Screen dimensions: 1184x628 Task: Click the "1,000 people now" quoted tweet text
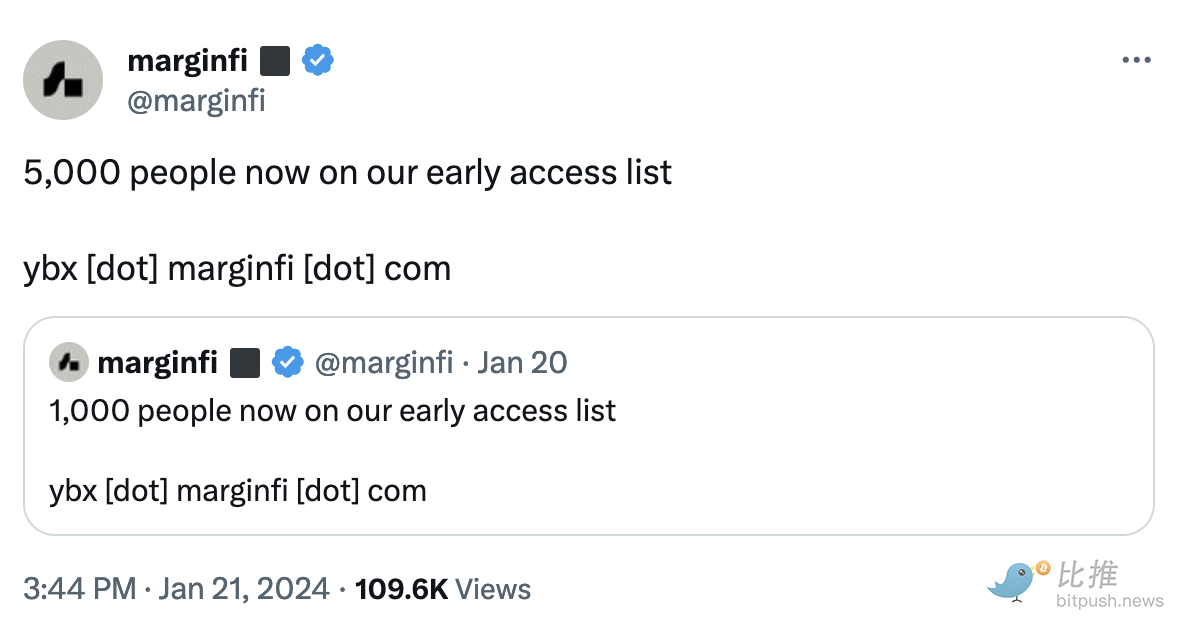332,411
